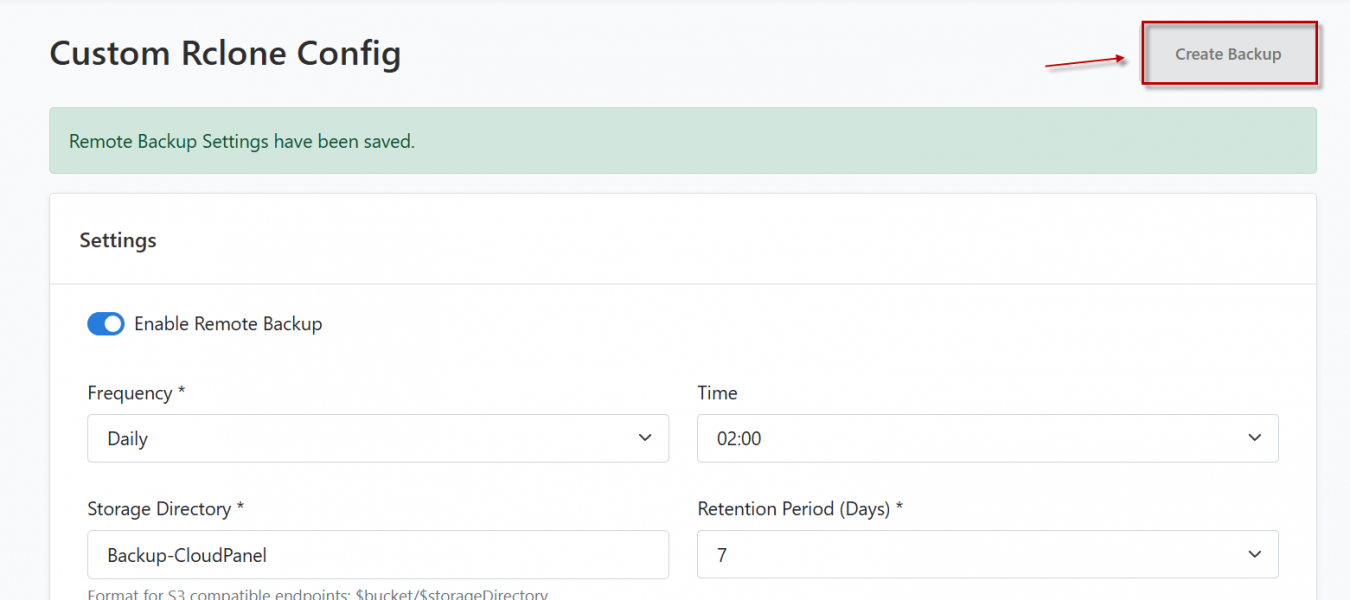Click the Frequency field label
Screen dimensions: 1350x600
136,393
